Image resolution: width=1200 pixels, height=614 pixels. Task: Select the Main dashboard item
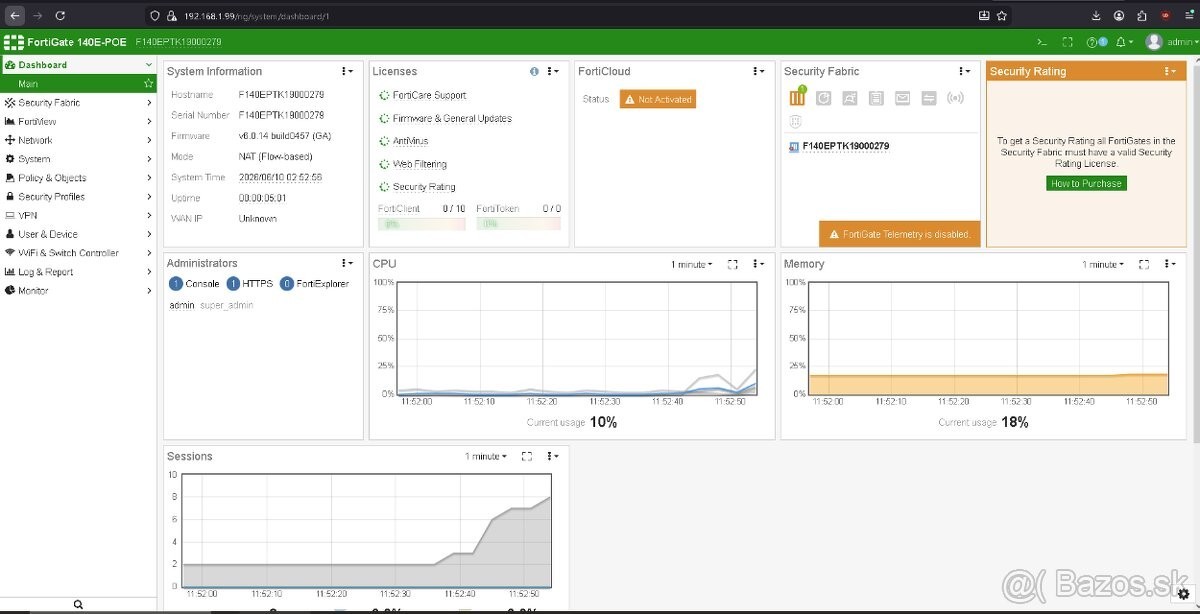pos(78,84)
